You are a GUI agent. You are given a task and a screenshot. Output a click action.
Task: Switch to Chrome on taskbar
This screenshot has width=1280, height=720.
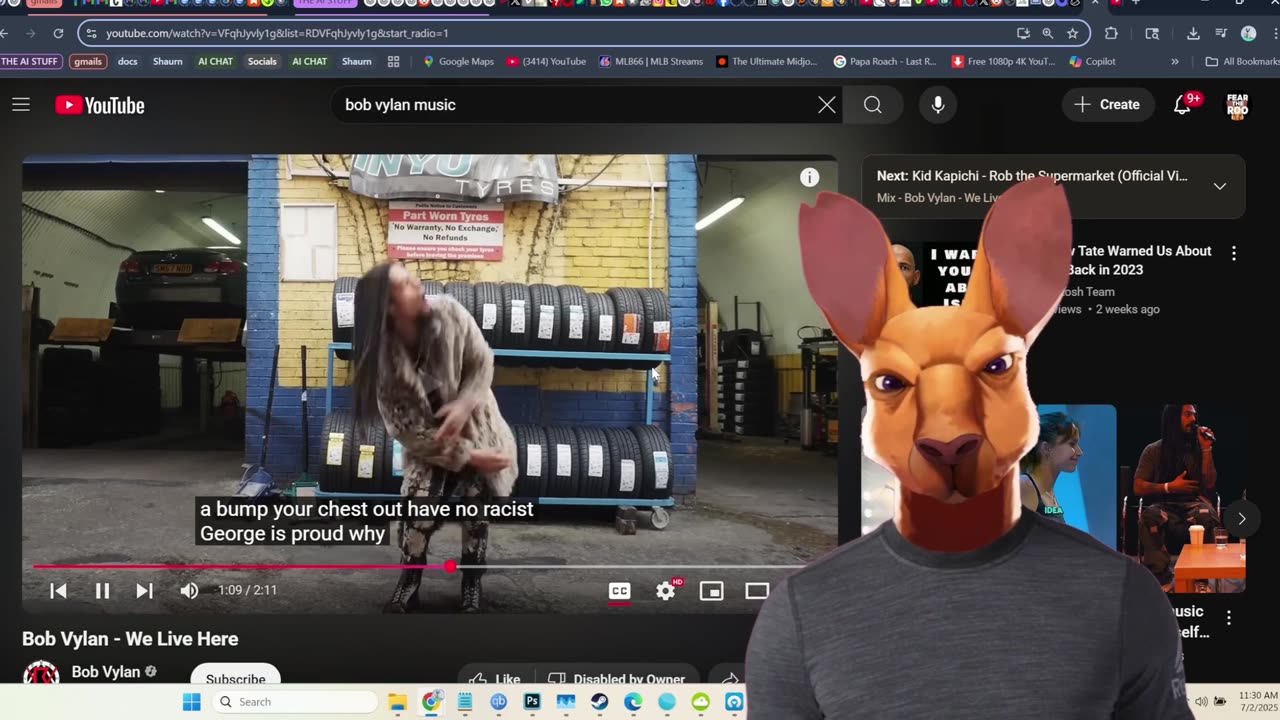click(x=431, y=701)
